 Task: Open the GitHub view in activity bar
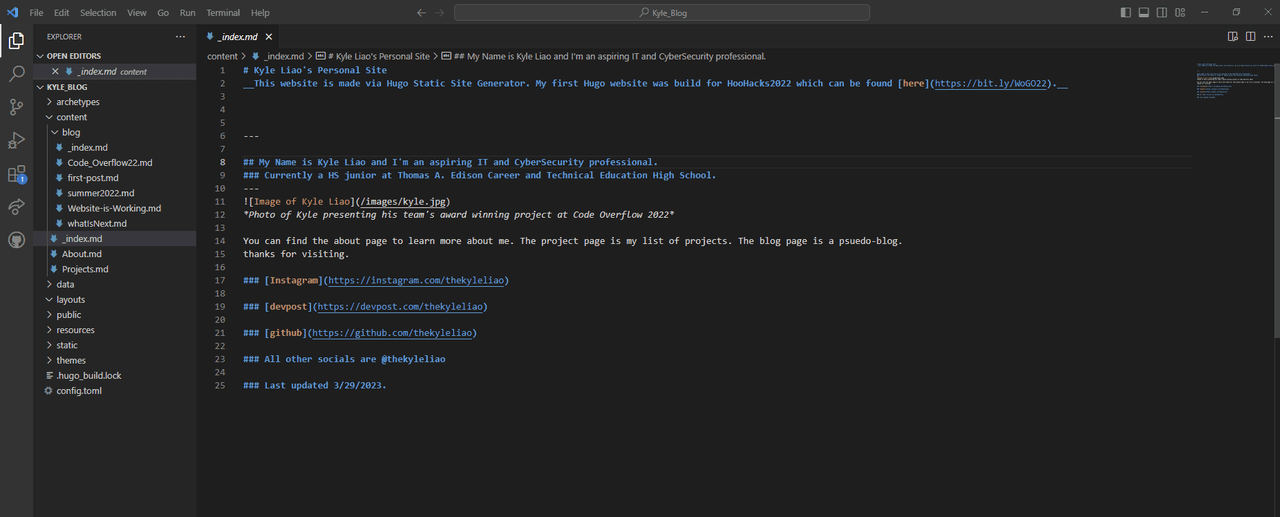[x=16, y=240]
